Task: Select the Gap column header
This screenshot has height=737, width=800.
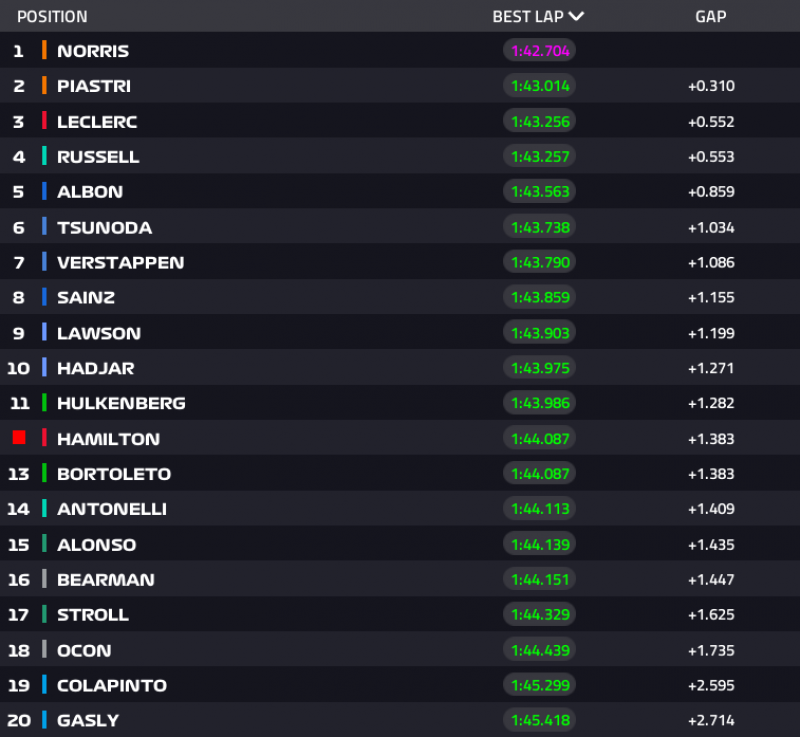Action: (710, 17)
